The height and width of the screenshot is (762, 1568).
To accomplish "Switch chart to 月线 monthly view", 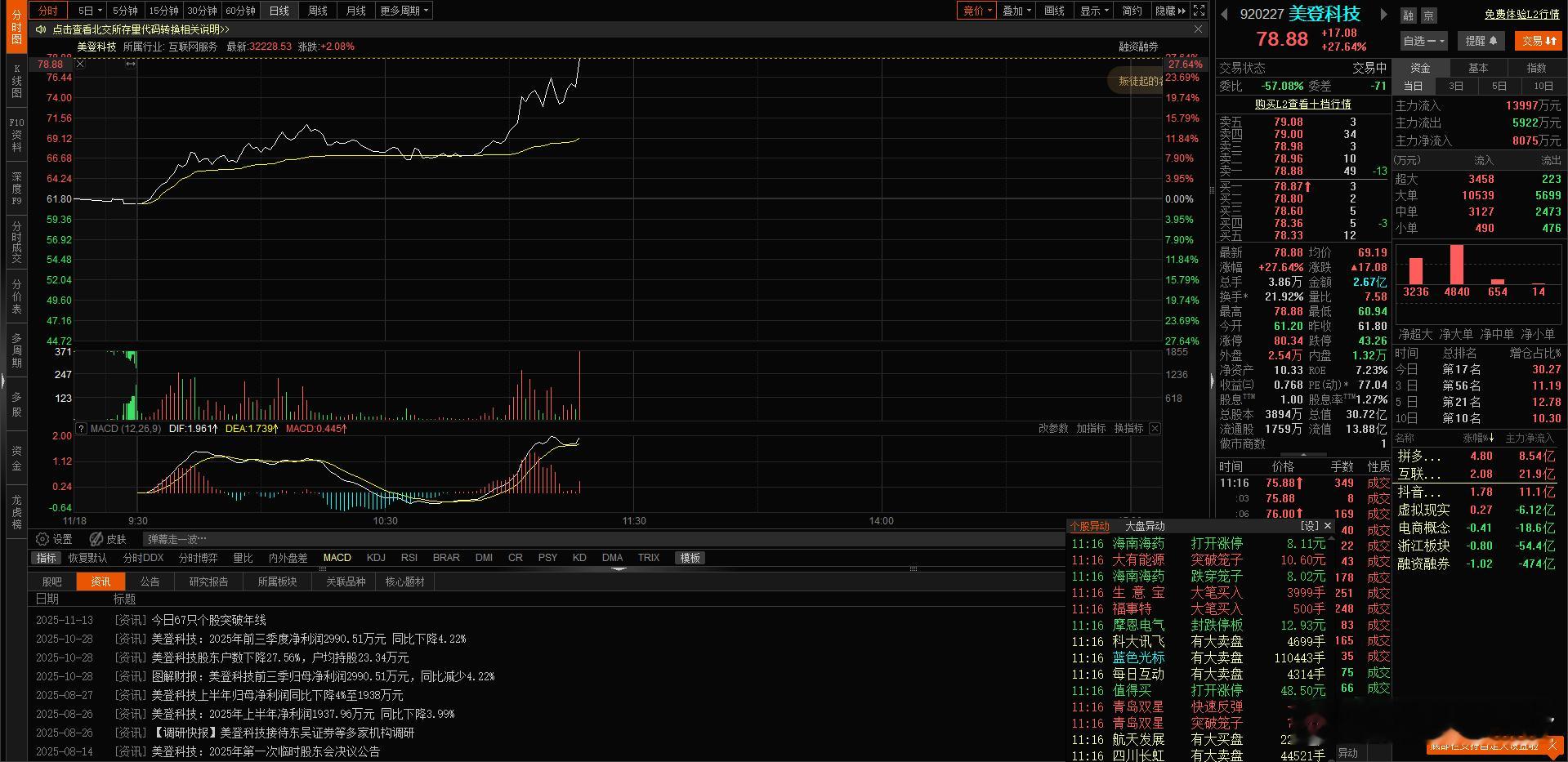I will point(356,11).
